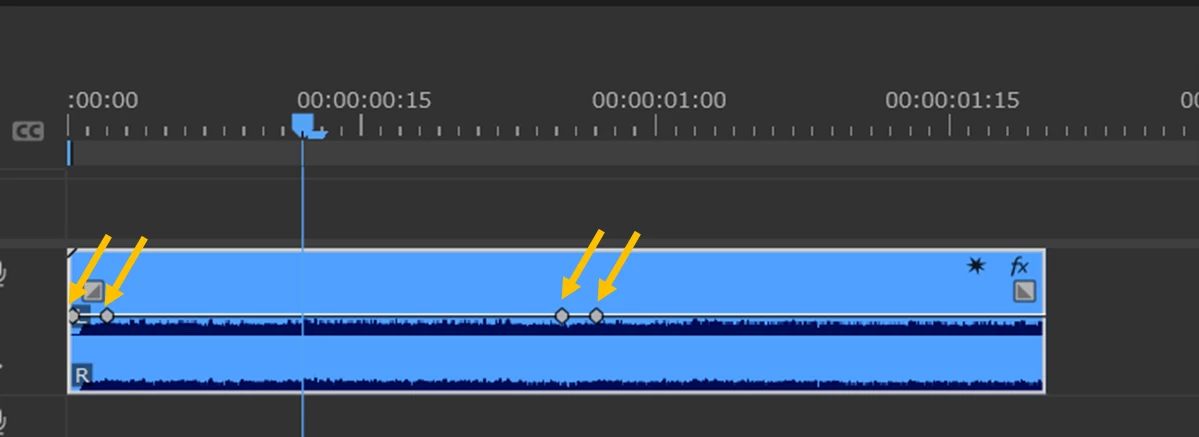Select the first volume keyframe at clip start

coord(73,315)
